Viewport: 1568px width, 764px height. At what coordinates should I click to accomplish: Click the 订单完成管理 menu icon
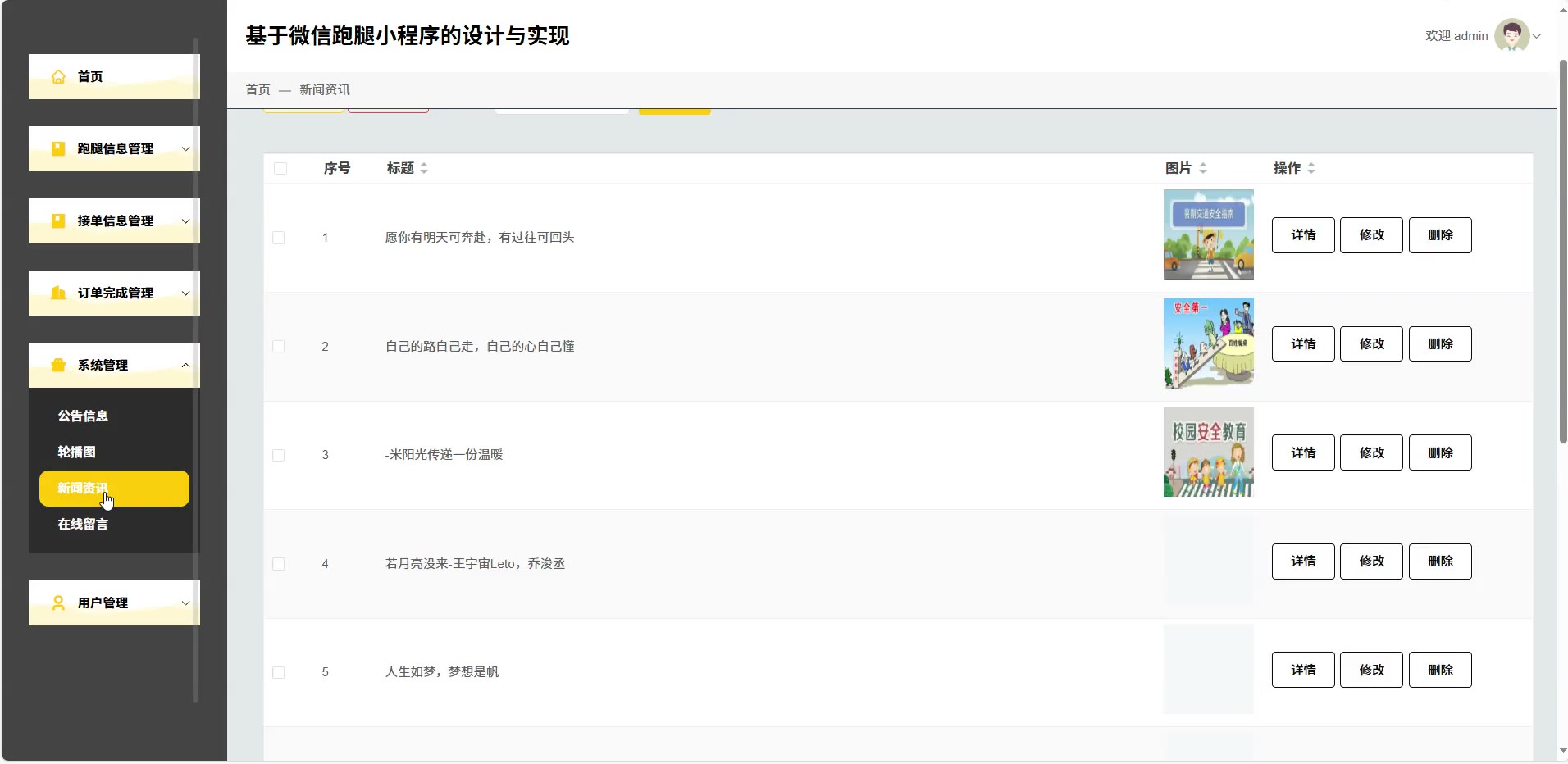pyautogui.click(x=58, y=293)
